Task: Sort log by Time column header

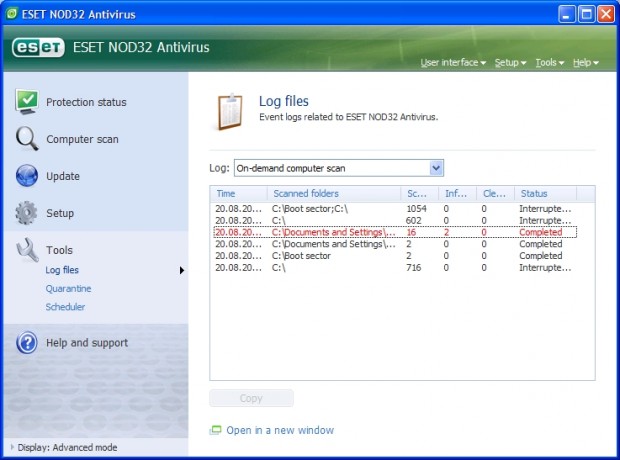Action: pyautogui.click(x=238, y=193)
